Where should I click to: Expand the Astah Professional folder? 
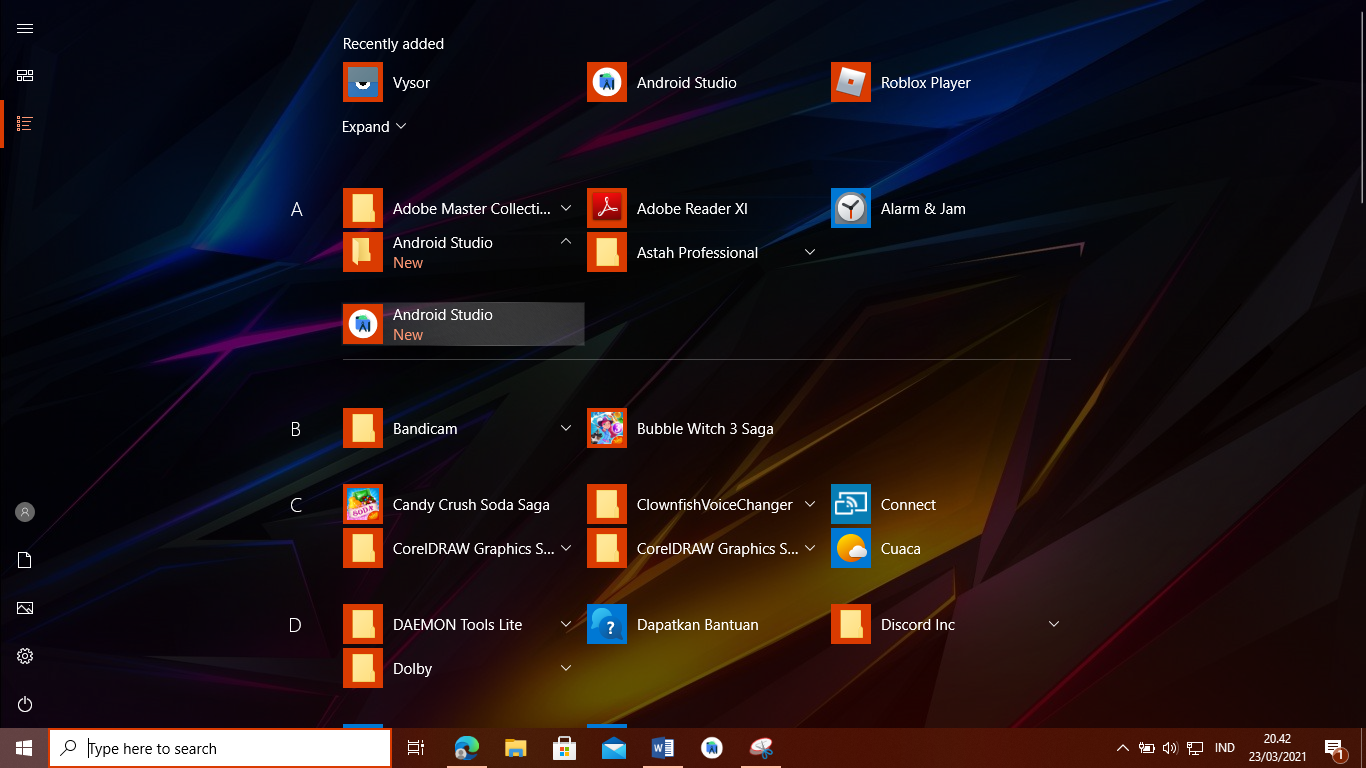pos(810,252)
